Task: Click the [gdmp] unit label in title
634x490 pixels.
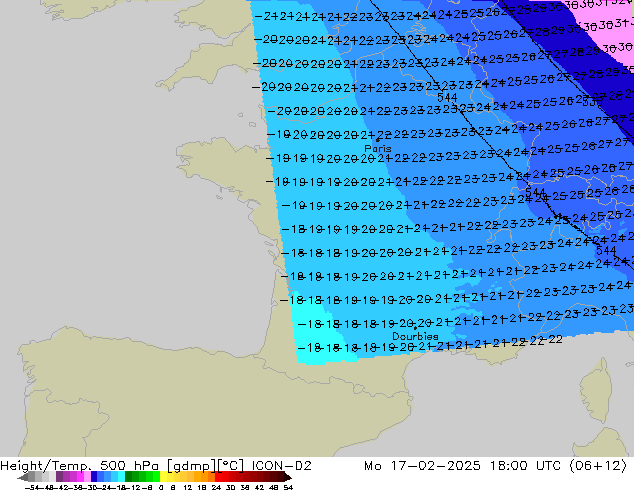Action: click(191, 466)
